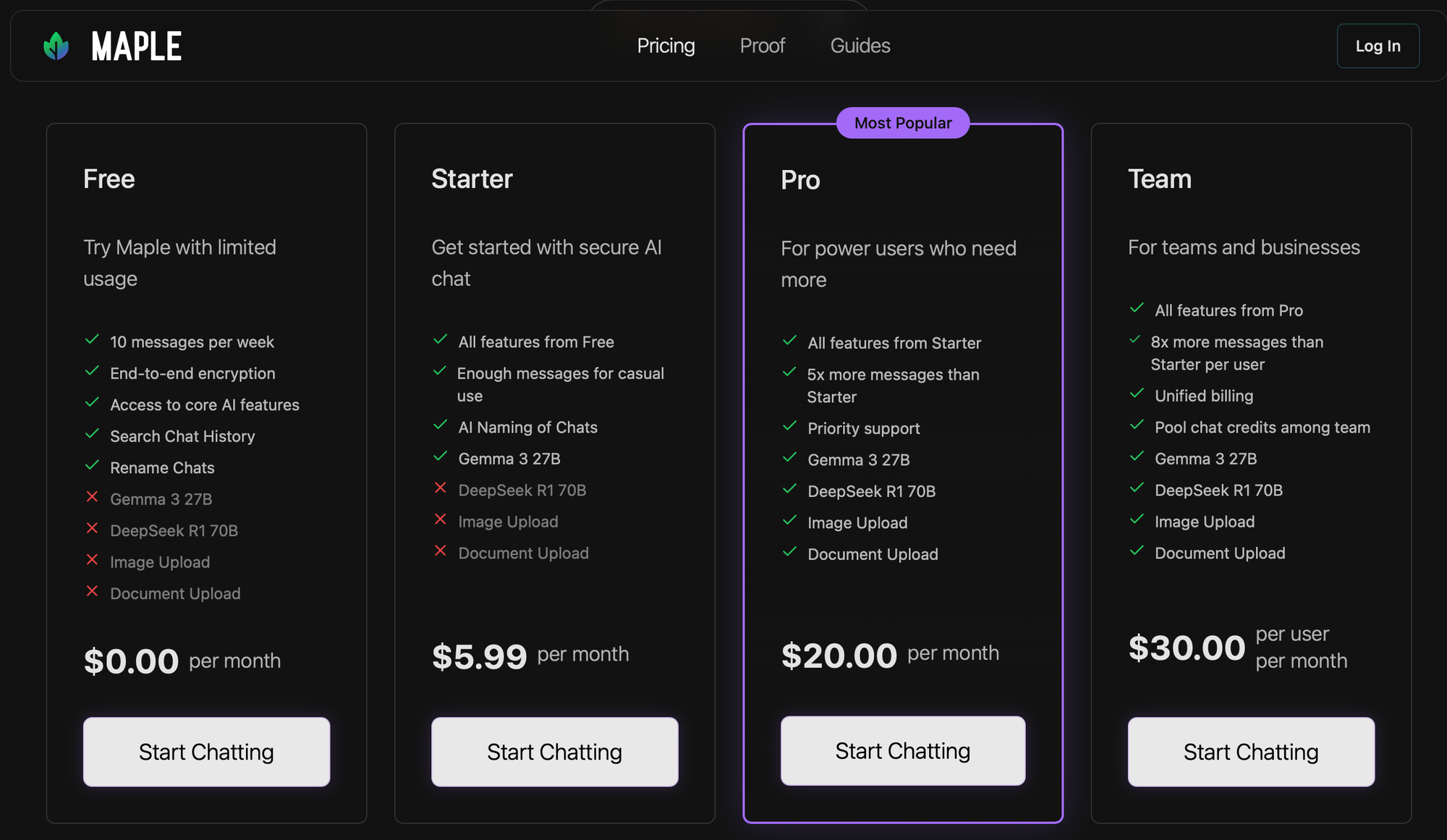The height and width of the screenshot is (840, 1447).
Task: Choose Start Chatting under Pro plan
Action: pos(902,751)
